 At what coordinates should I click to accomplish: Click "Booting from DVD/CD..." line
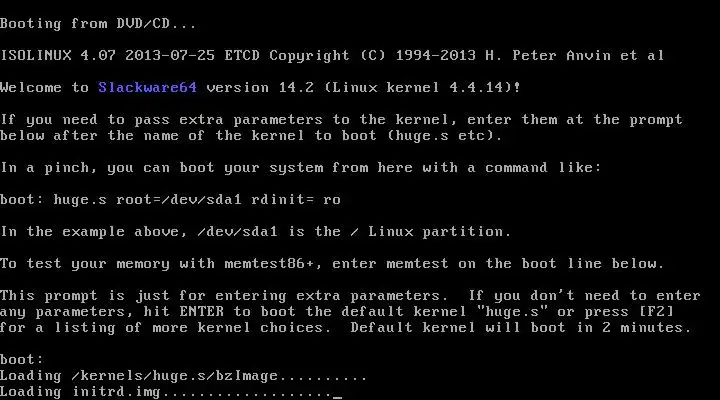98,23
